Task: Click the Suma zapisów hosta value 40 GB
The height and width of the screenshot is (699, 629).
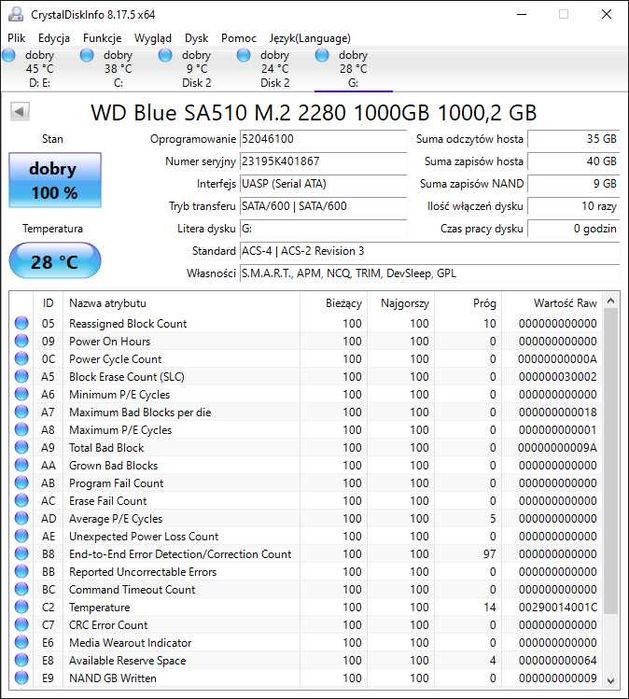Action: coord(574,161)
